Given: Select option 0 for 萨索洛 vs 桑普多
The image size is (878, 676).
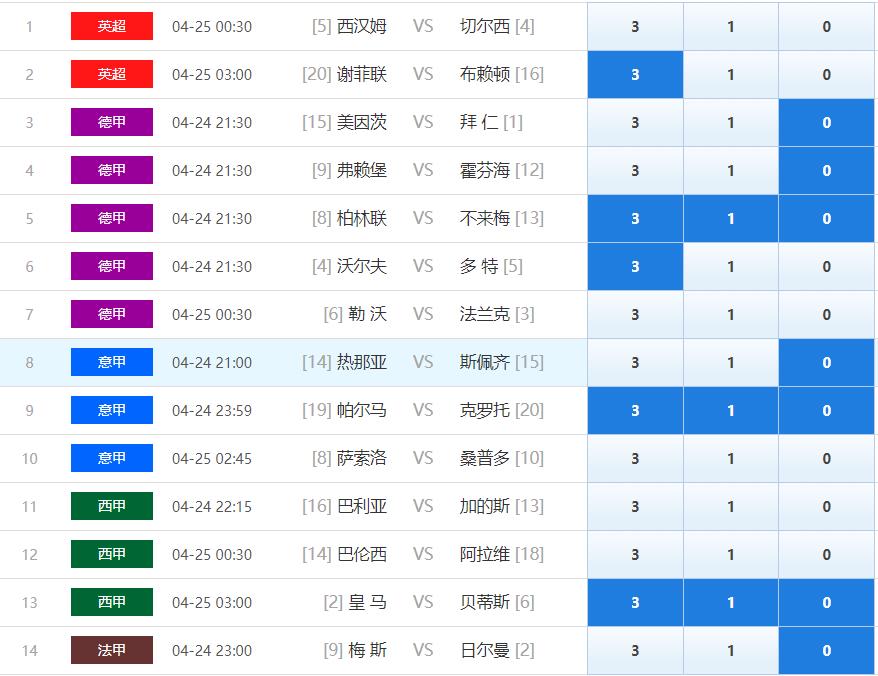Looking at the screenshot, I should pyautogui.click(x=826, y=459).
